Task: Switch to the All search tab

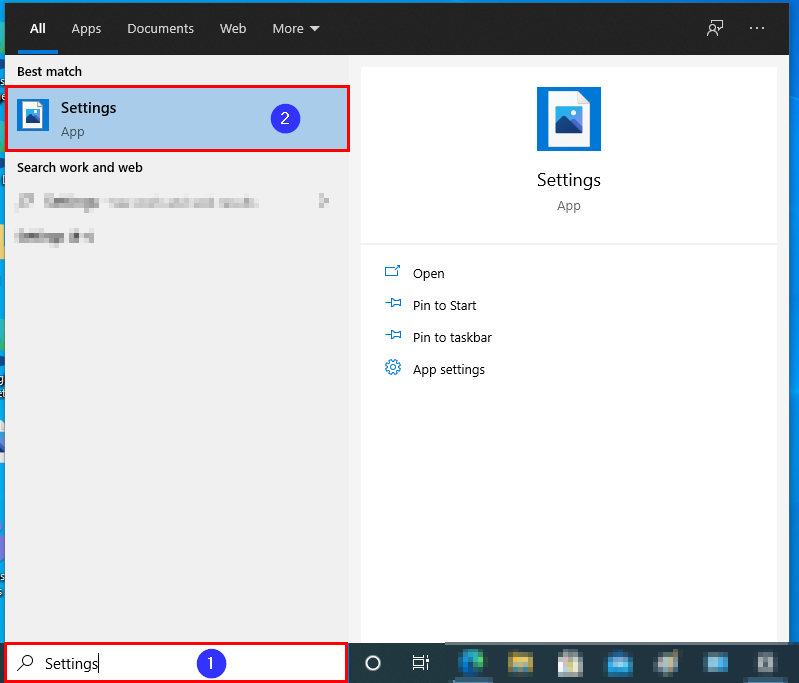Action: click(38, 29)
